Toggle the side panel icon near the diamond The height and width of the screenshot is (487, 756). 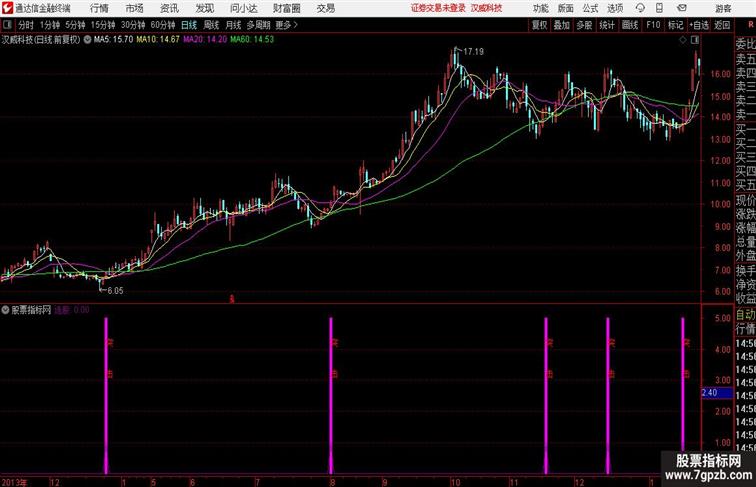pos(695,40)
